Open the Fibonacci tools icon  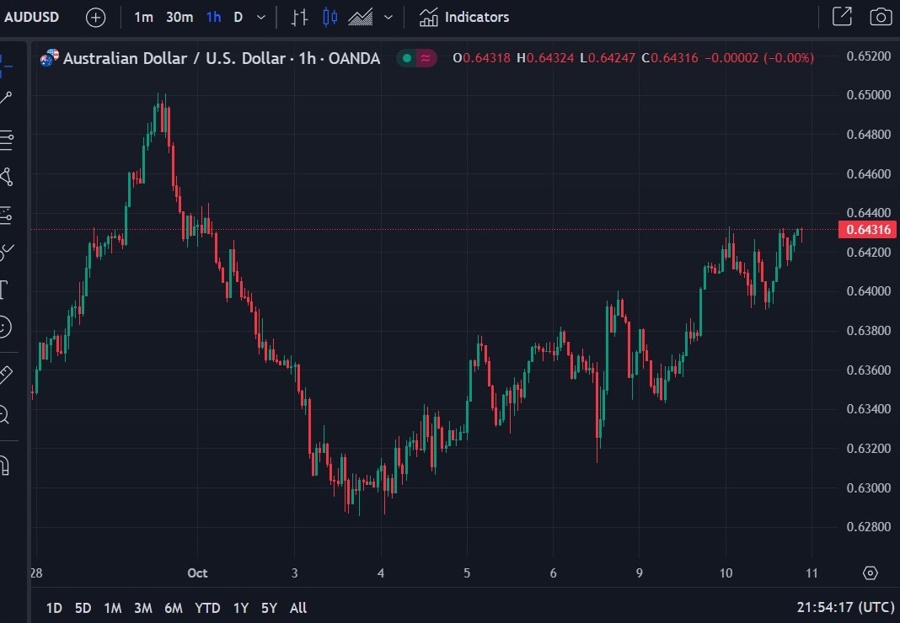6,140
